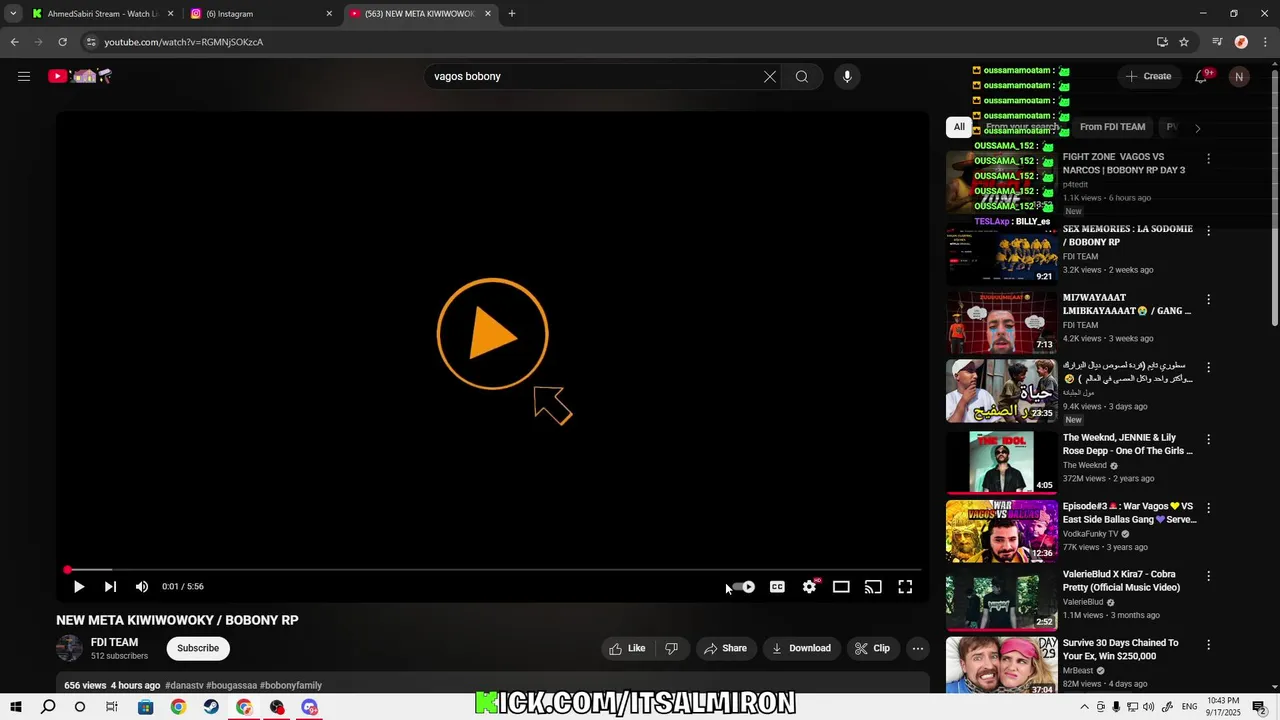
Task: Play the video from control bar
Action: pos(79,587)
